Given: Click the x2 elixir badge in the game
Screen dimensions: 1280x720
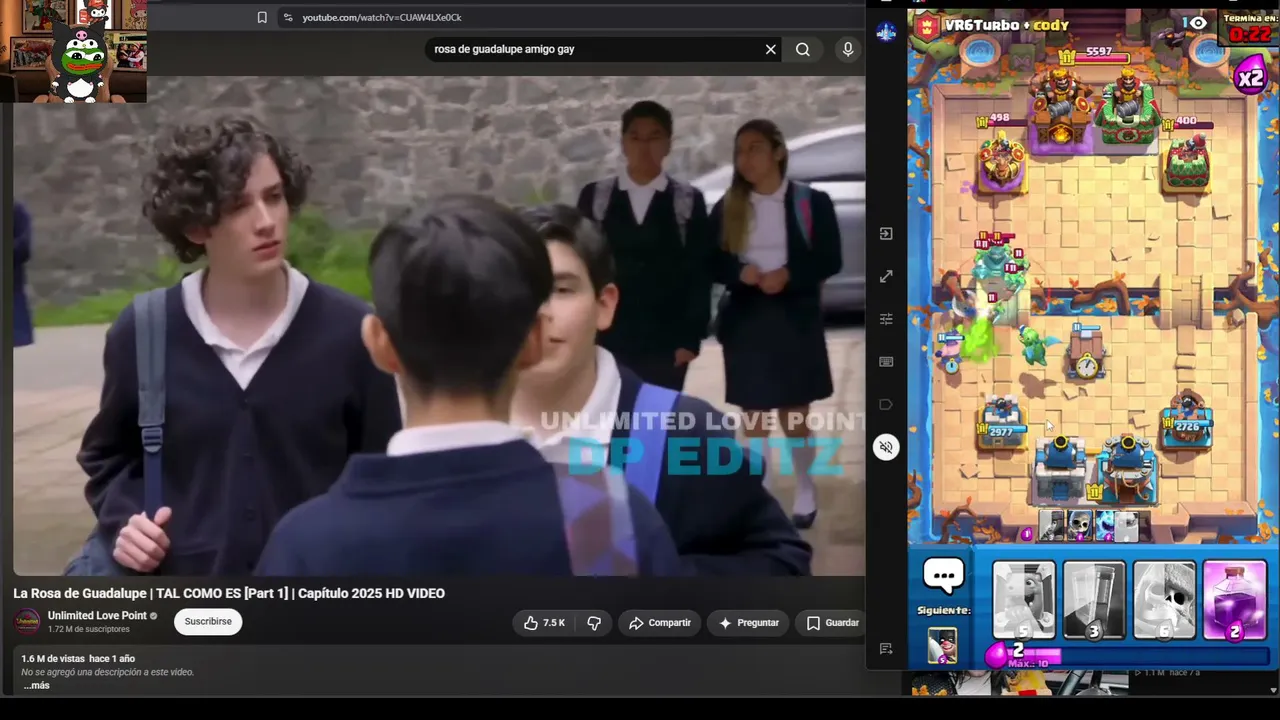Looking at the screenshot, I should [x=1250, y=77].
